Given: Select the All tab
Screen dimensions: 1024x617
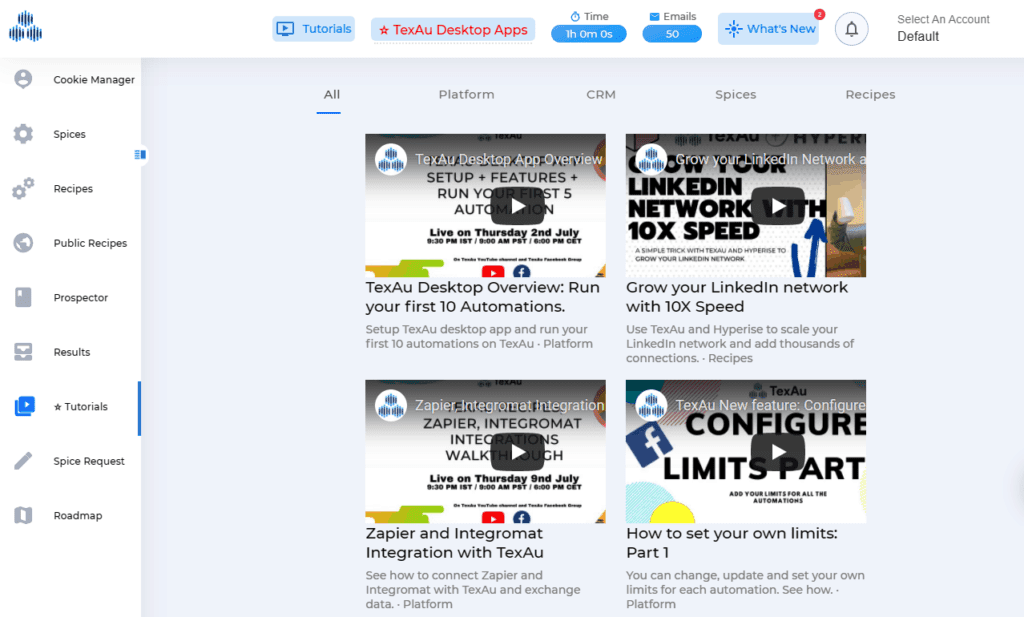Looking at the screenshot, I should [x=332, y=95].
